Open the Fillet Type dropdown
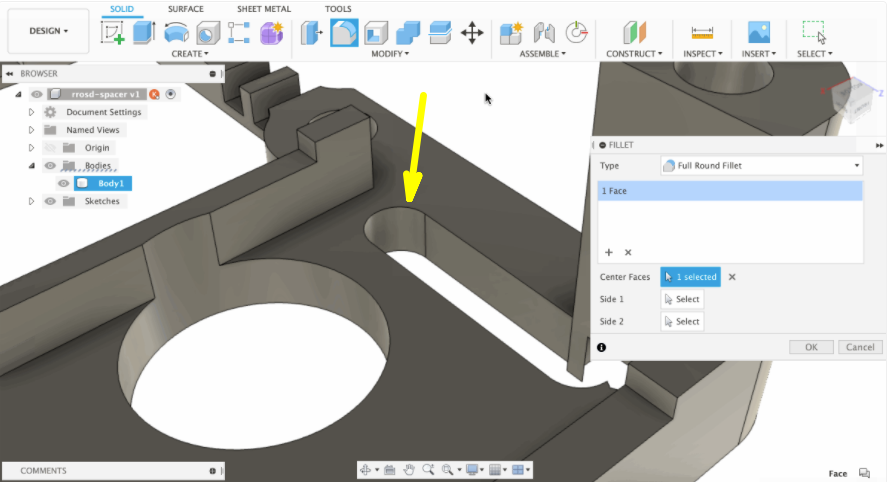Viewport: 890px width, 482px height. point(761,166)
